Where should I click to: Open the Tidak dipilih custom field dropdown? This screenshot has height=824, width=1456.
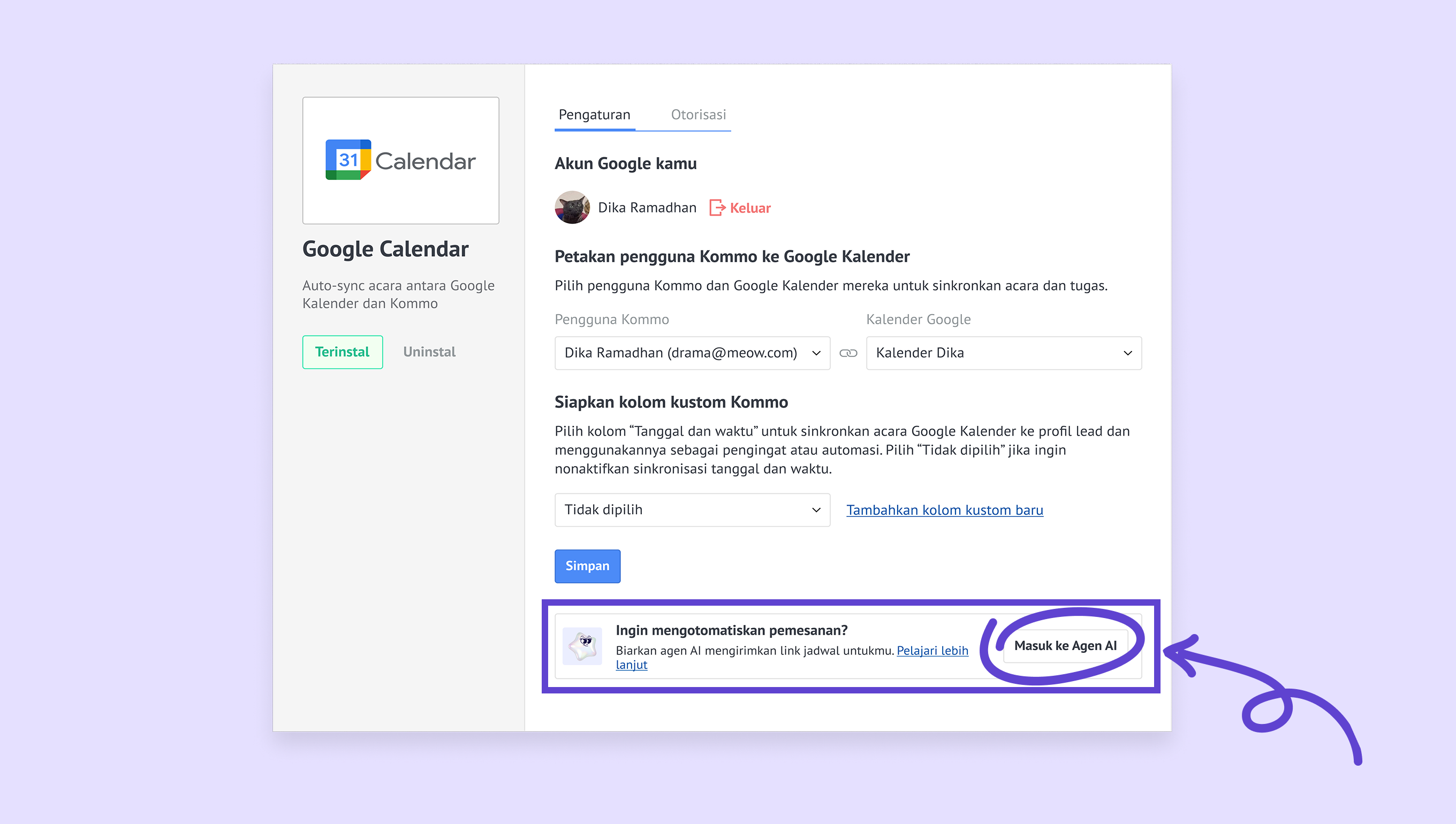(692, 510)
